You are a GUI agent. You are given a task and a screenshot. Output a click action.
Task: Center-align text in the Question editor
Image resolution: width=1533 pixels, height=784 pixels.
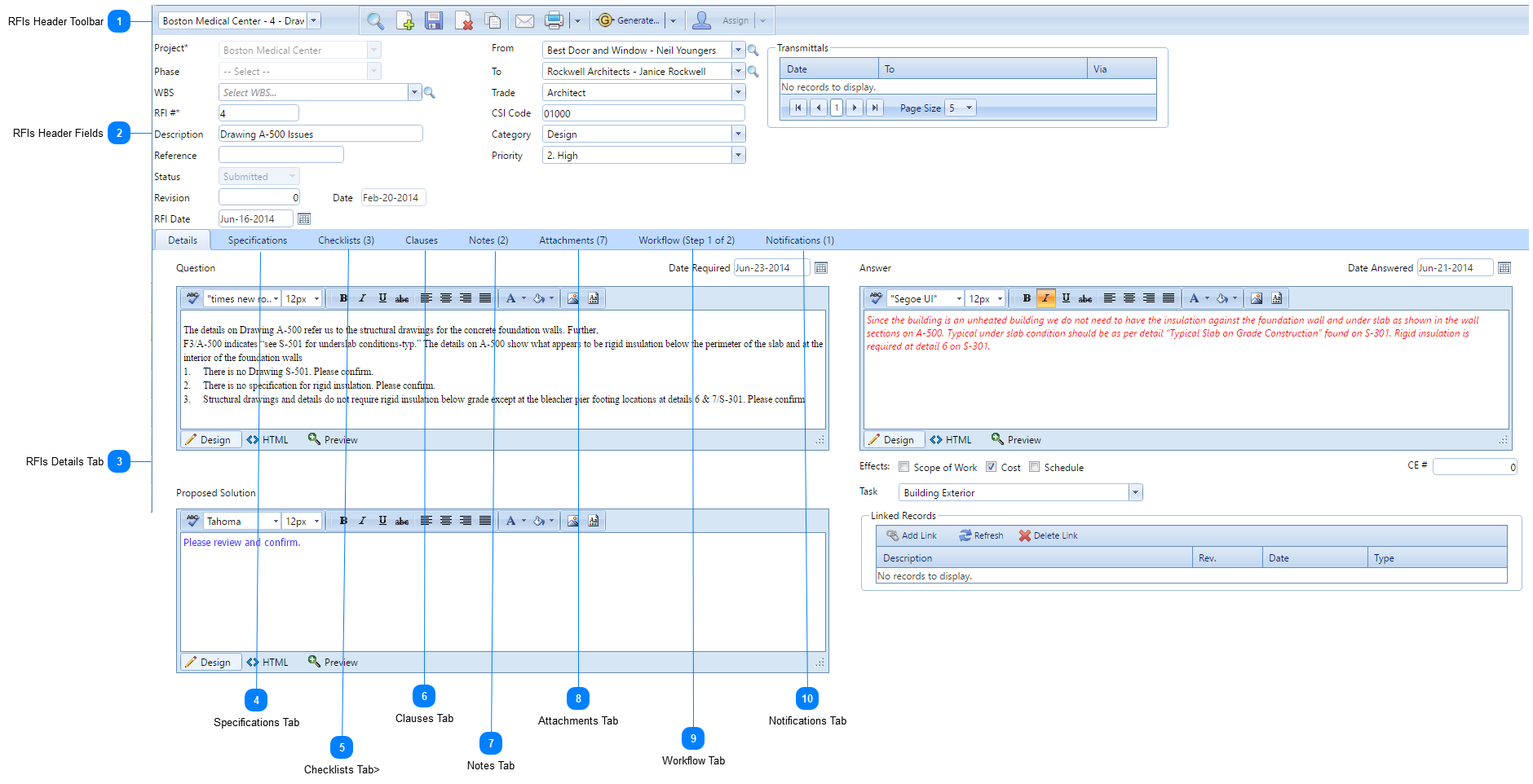click(446, 298)
